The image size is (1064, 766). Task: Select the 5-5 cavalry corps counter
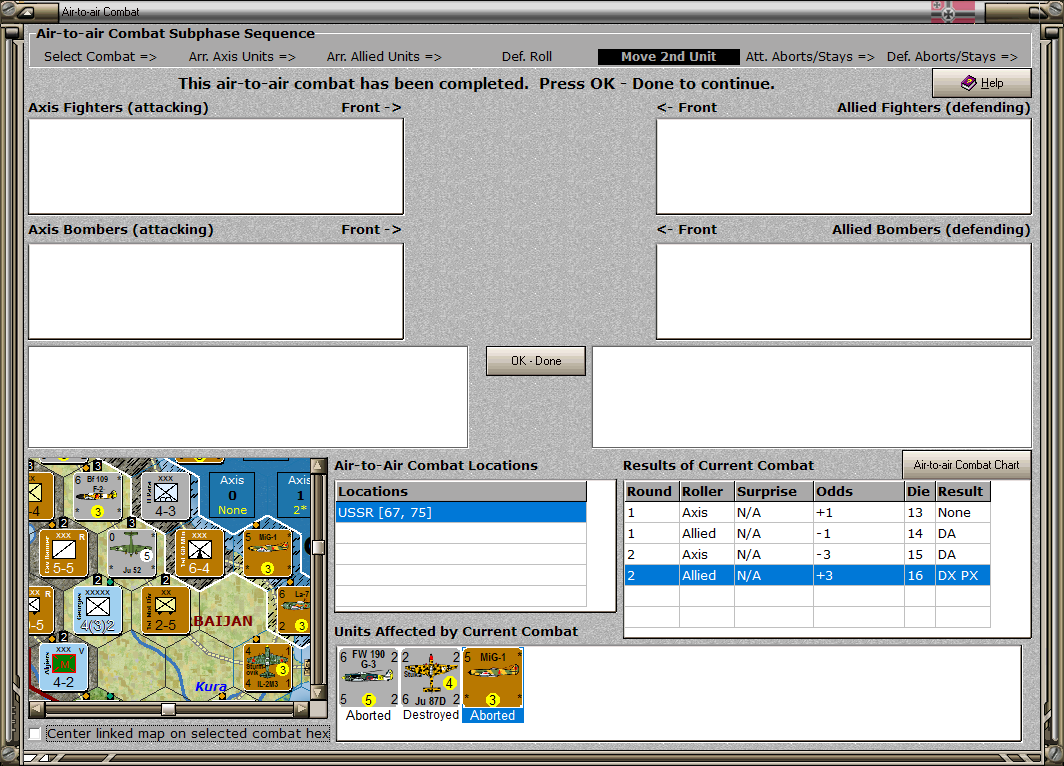coord(63,552)
